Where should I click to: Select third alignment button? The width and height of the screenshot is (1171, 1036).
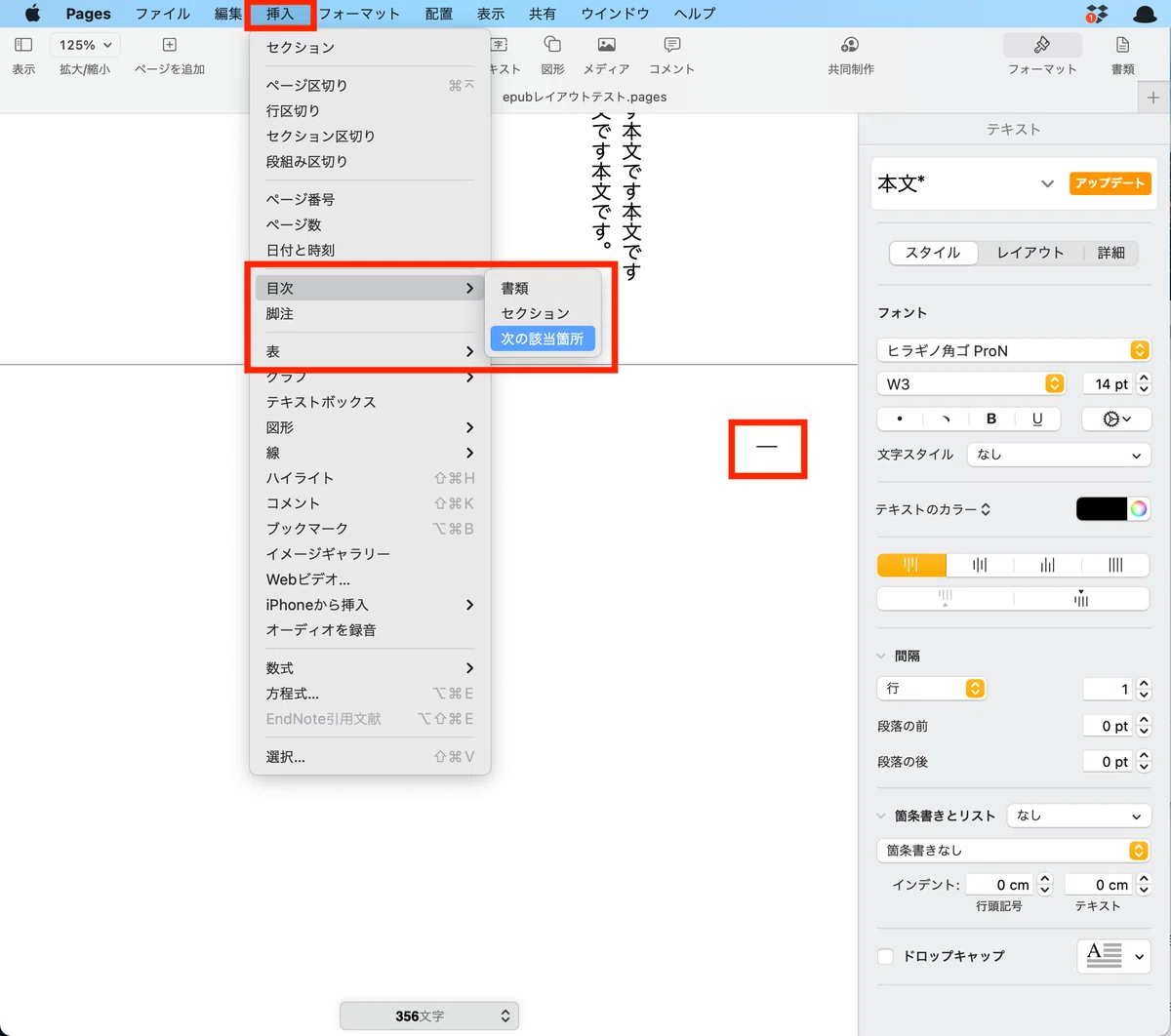1048,565
